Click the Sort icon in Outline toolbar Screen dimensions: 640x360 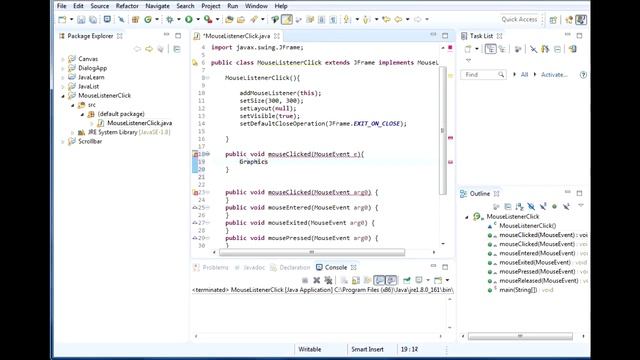519,207
